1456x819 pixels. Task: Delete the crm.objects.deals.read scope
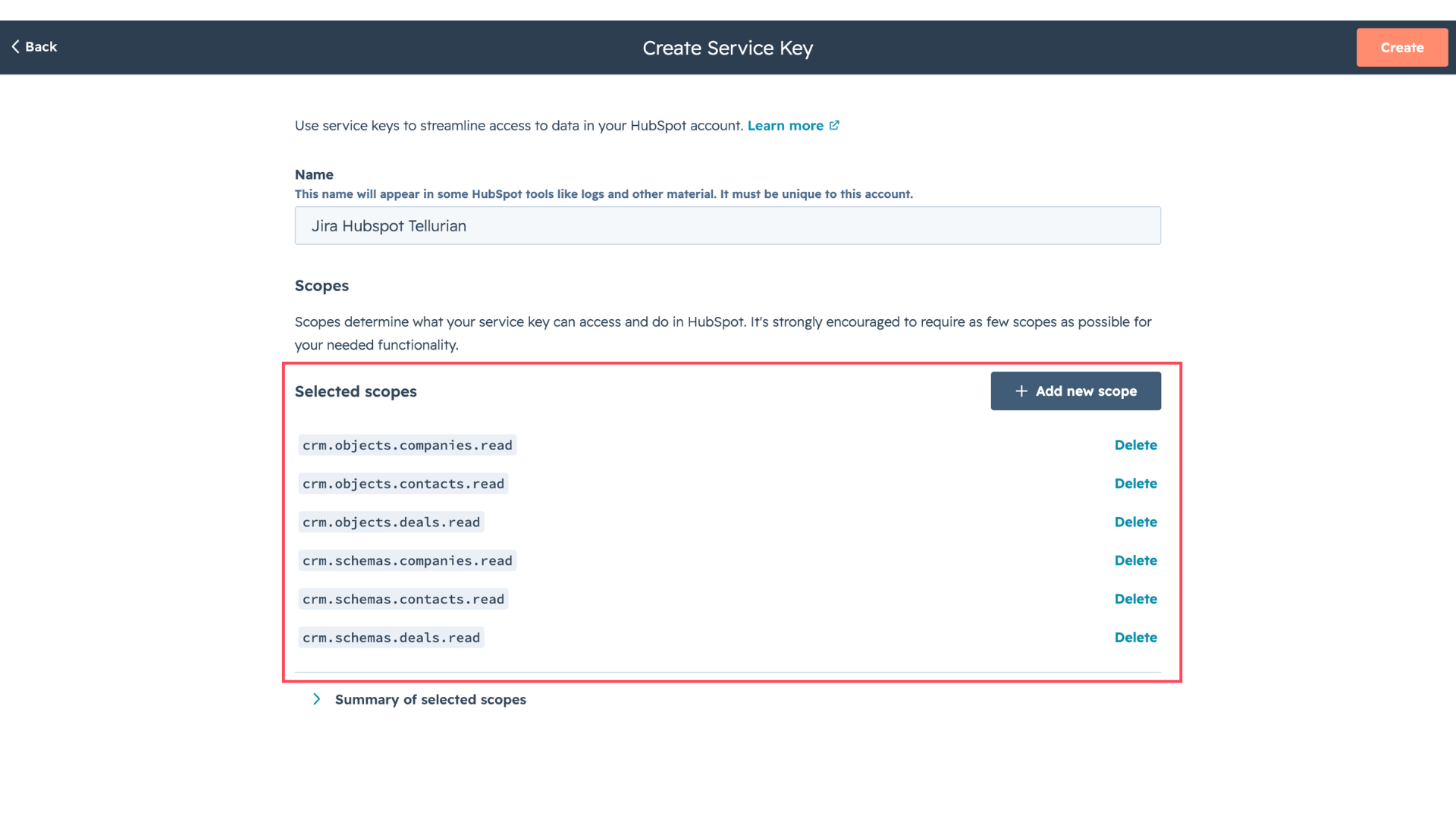(1135, 522)
